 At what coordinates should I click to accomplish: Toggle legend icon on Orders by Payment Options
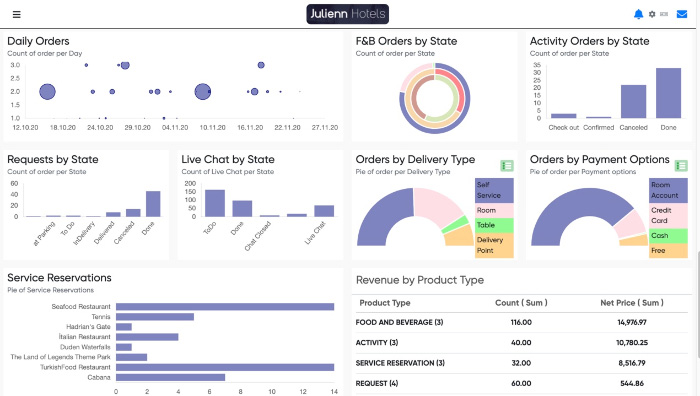pyautogui.click(x=681, y=166)
